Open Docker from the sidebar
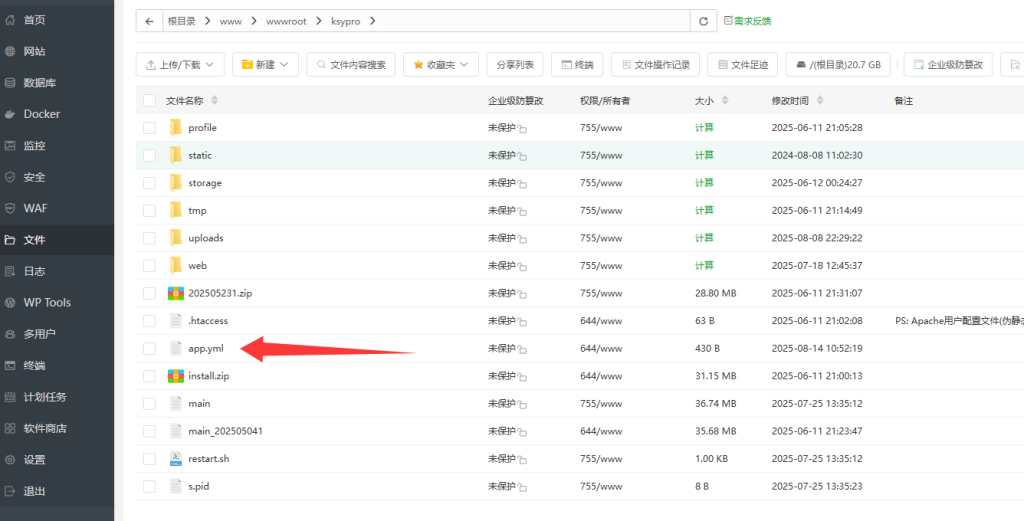The height and width of the screenshot is (521, 1024). click(41, 114)
